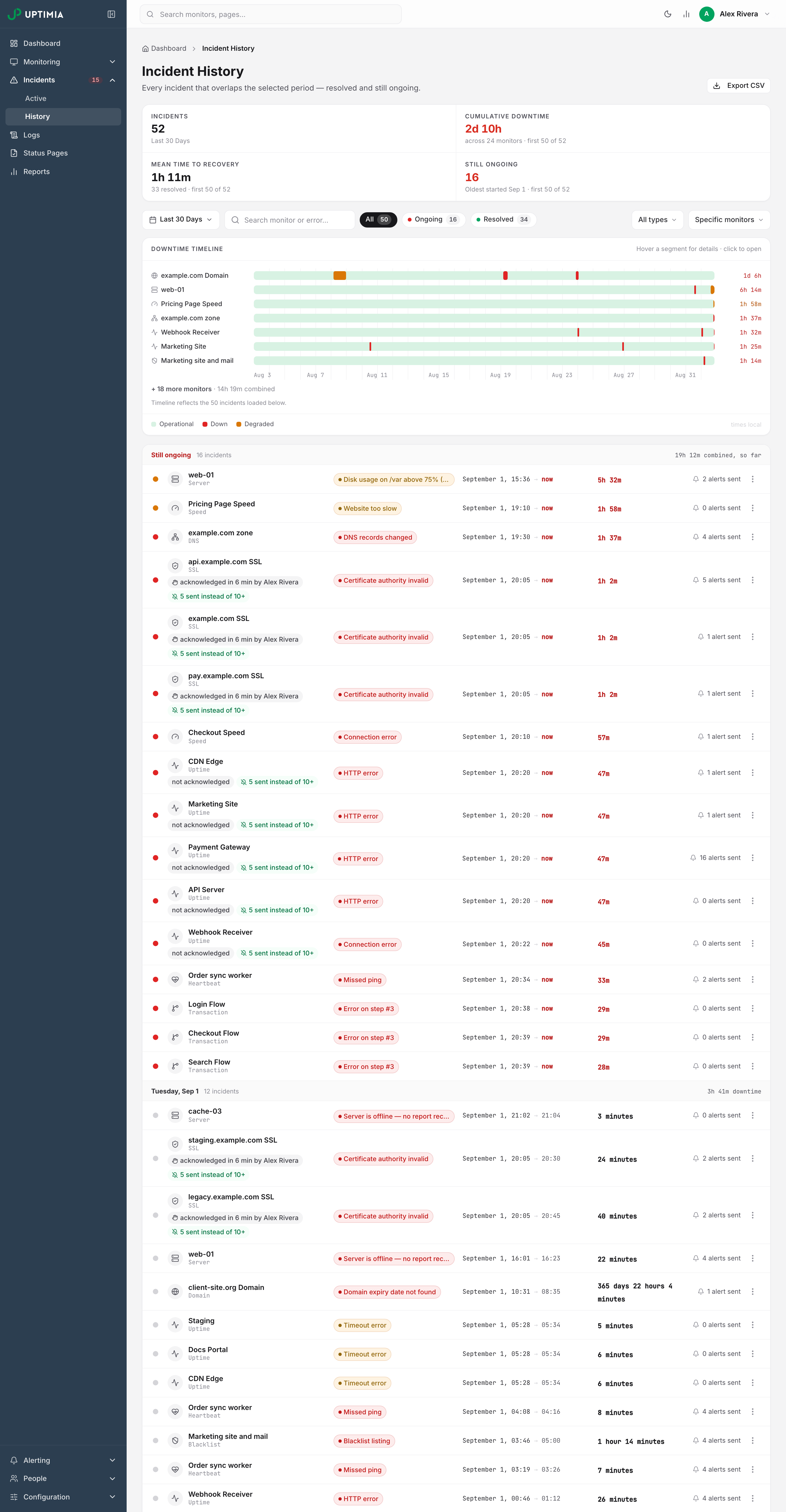
Task: Expand the Monitoring sidebar section
Action: pos(63,62)
